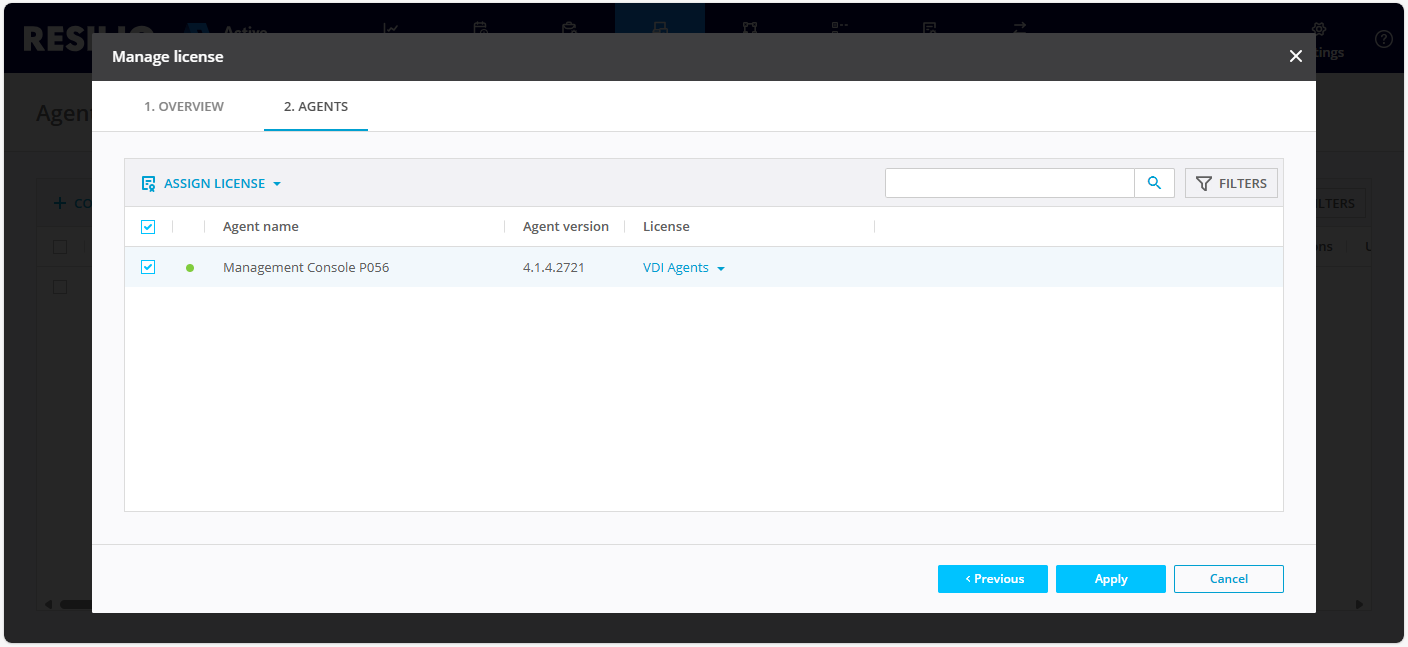
Task: Click the right scroll arrow behind the dialog
Action: pyautogui.click(x=1359, y=605)
